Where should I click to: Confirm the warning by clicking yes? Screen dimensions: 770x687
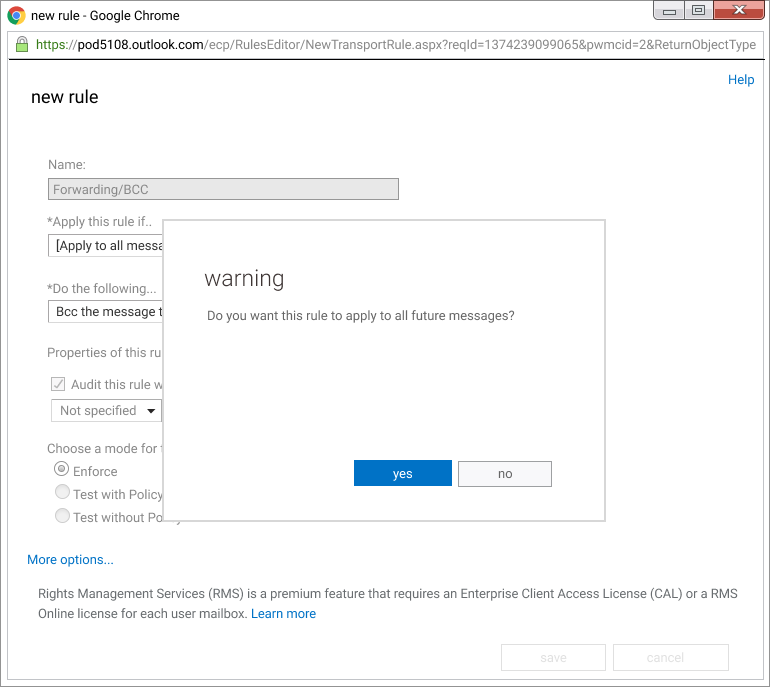[x=402, y=474]
